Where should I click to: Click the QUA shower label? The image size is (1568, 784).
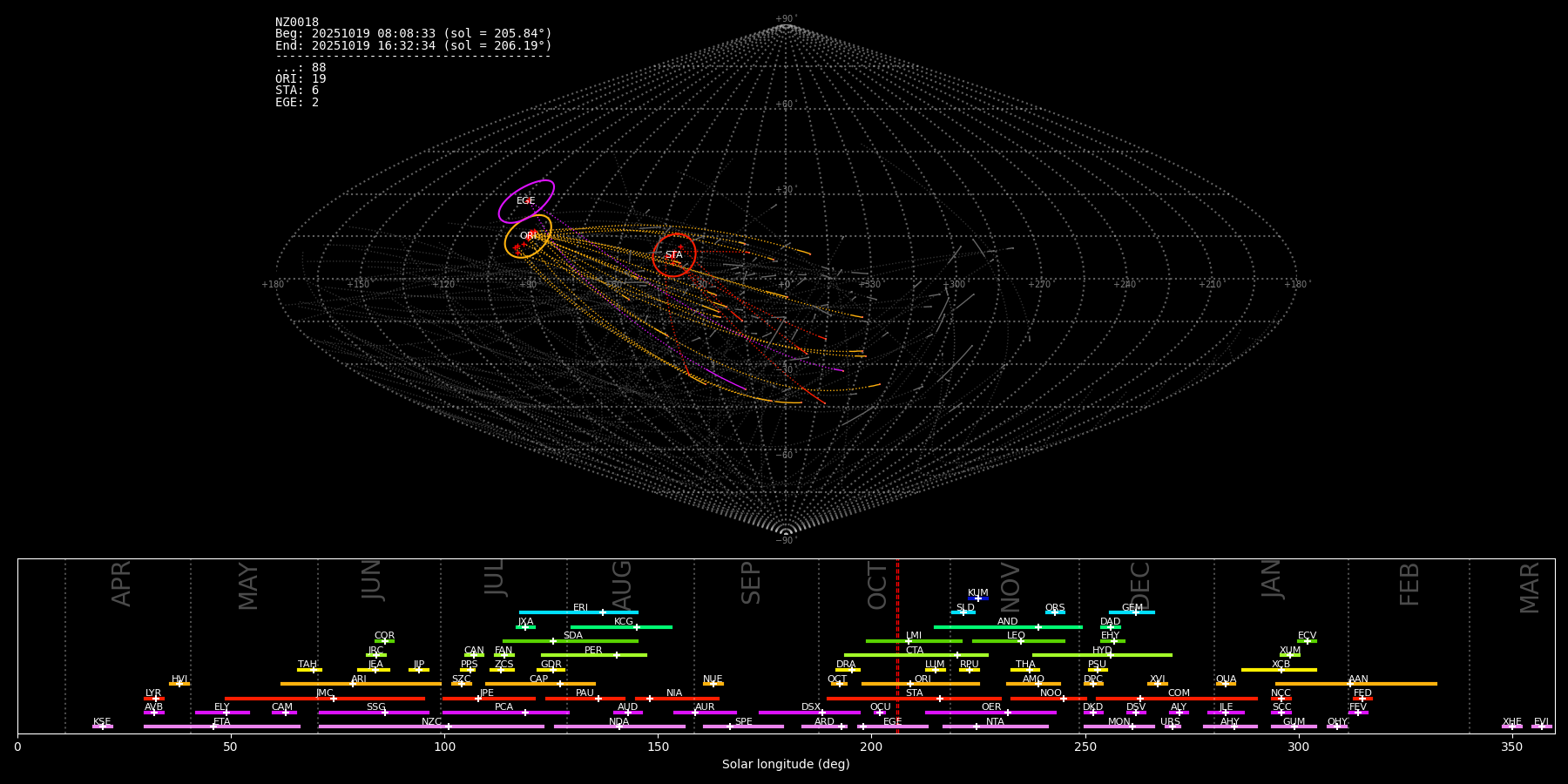click(x=1227, y=679)
